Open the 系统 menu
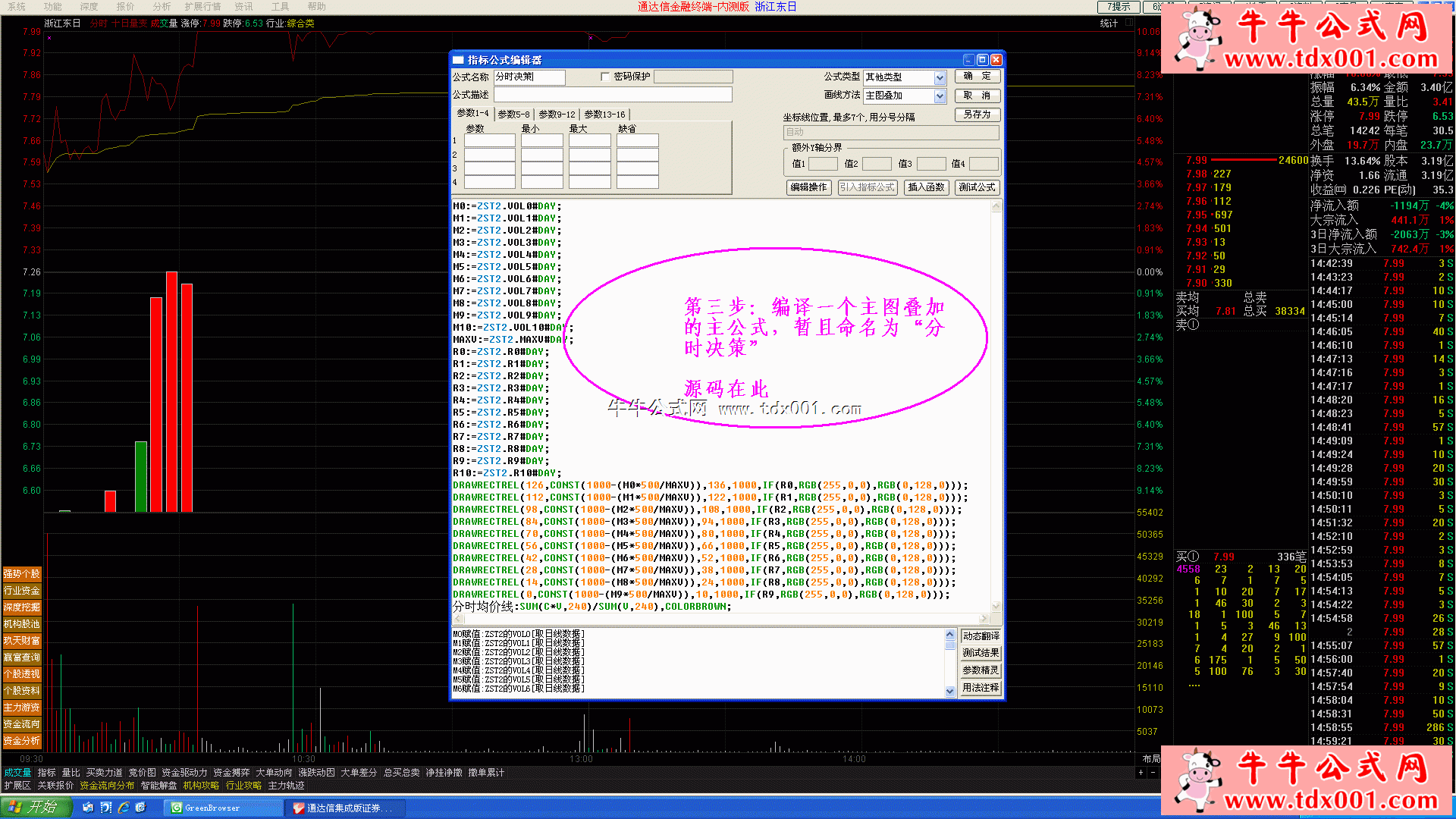Screen dimensions: 1456x819 16,7
